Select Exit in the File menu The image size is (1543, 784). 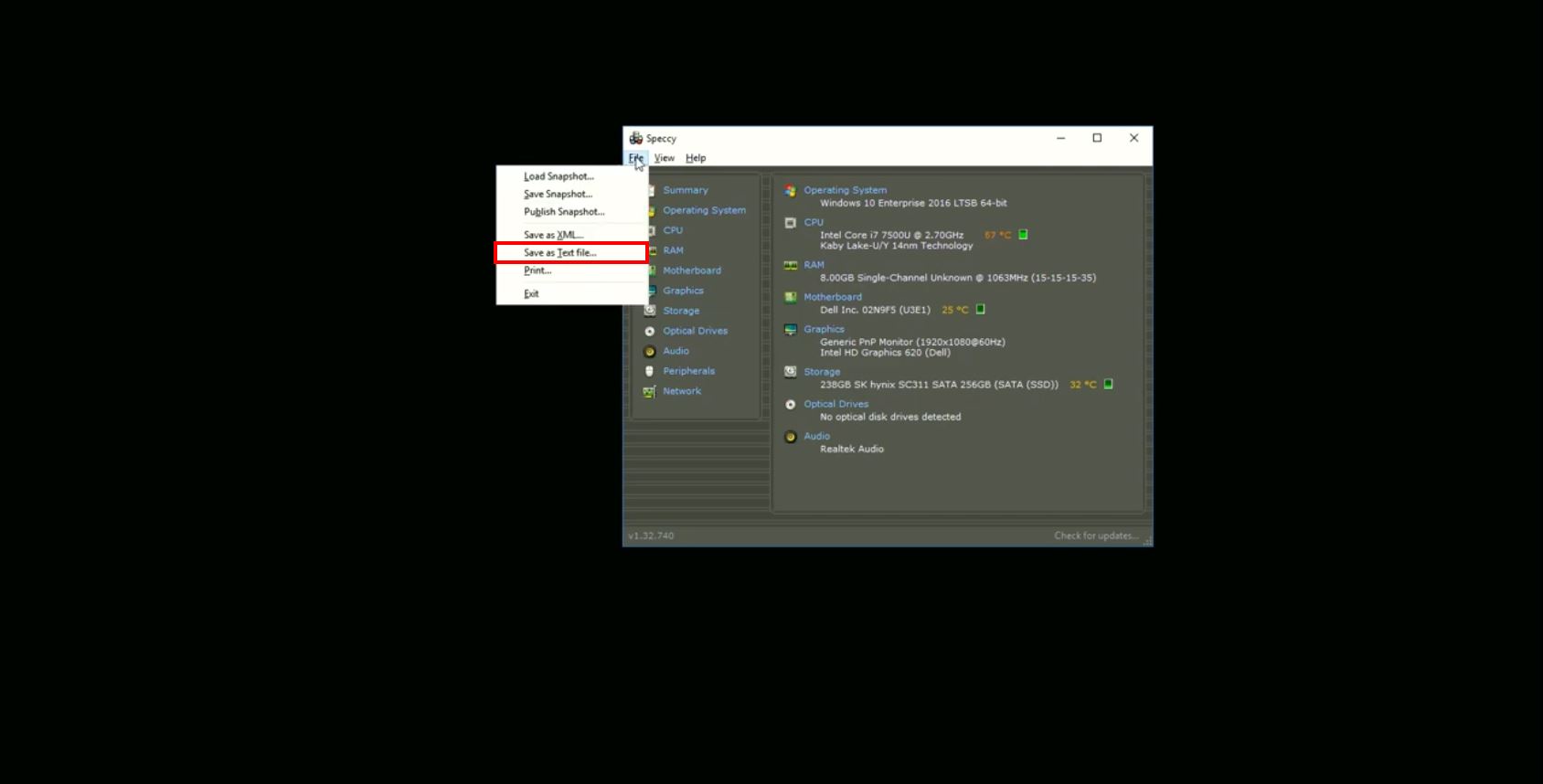pyautogui.click(x=572, y=294)
